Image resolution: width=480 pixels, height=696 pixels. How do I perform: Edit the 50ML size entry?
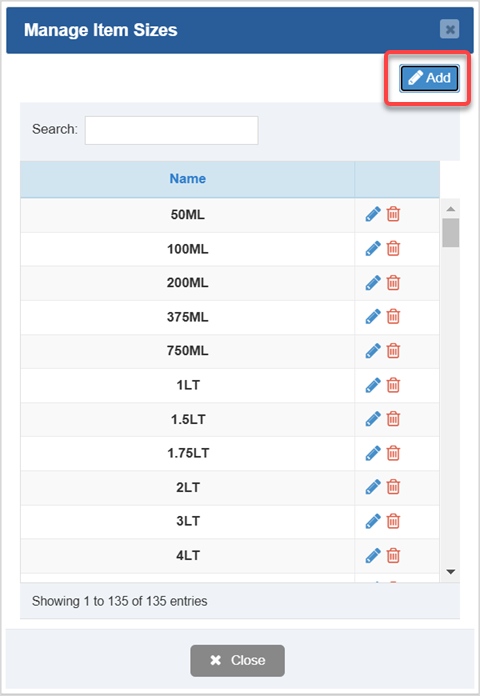373,214
